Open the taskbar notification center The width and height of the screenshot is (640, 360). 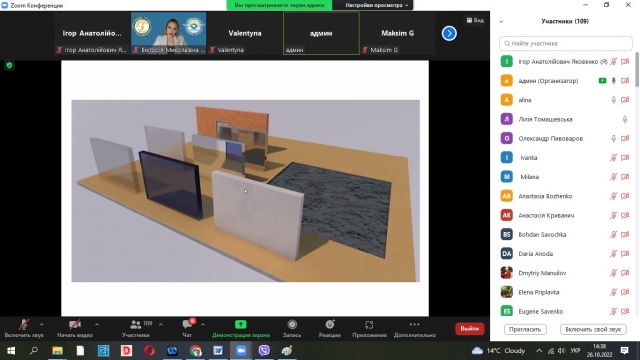[624, 351]
